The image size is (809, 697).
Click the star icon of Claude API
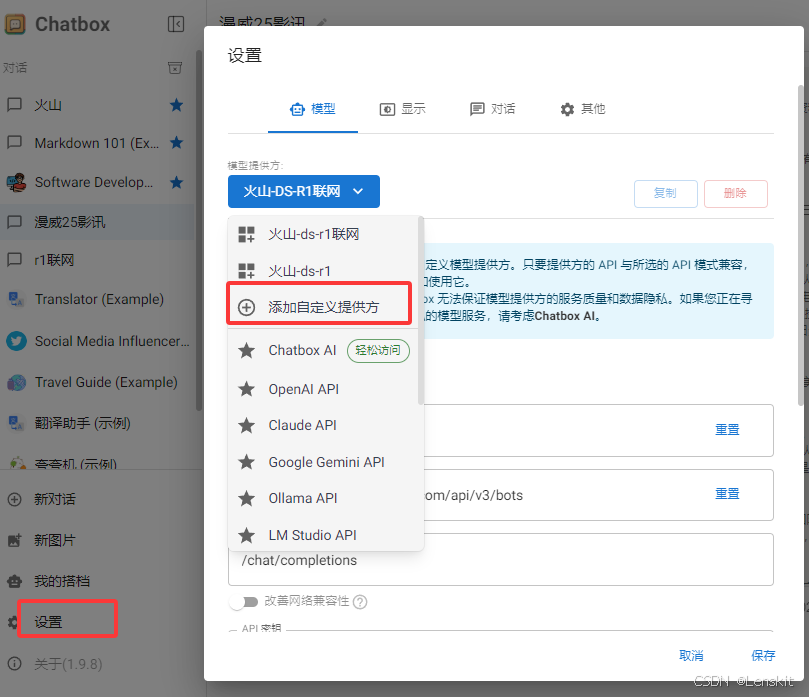pyautogui.click(x=246, y=425)
